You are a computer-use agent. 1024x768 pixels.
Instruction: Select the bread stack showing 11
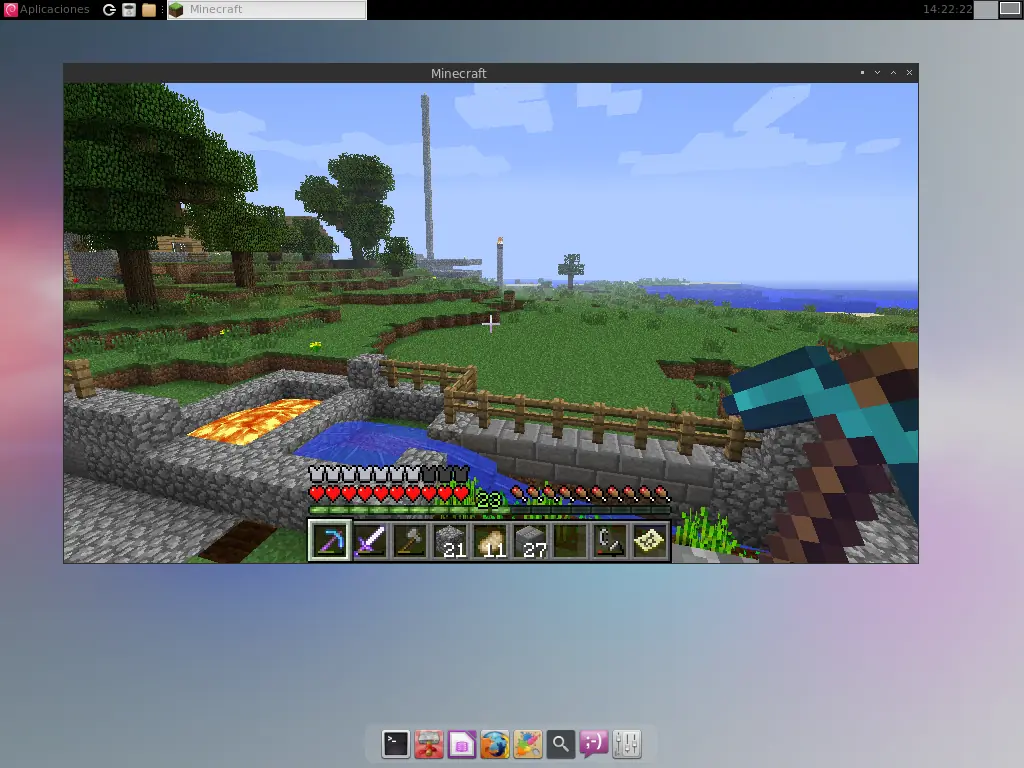(490, 541)
